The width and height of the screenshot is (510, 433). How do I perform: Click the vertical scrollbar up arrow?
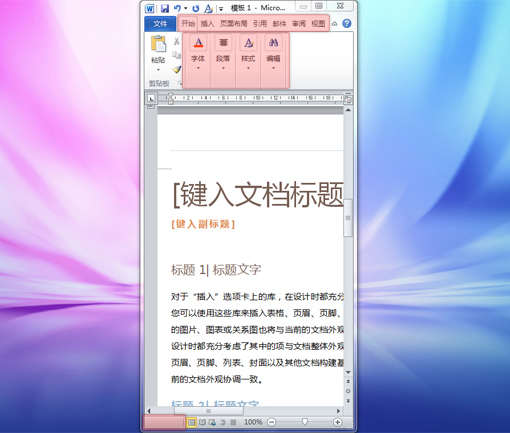[348, 110]
